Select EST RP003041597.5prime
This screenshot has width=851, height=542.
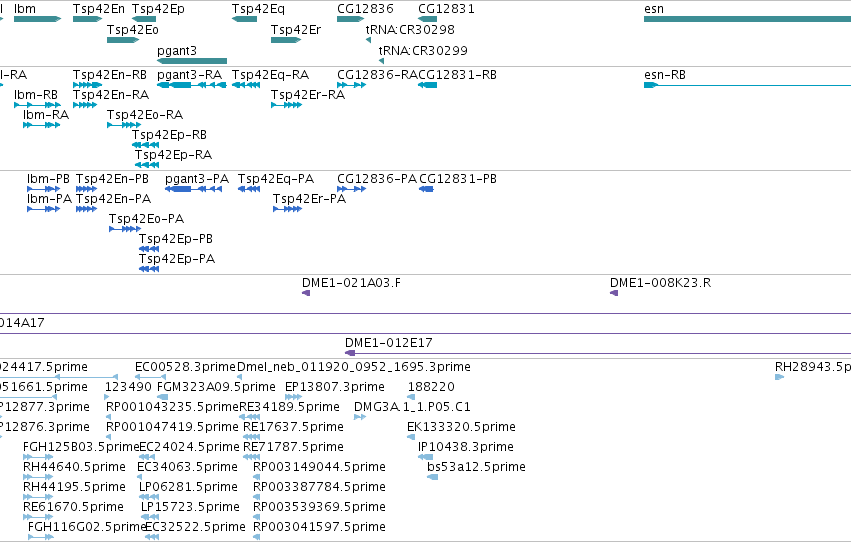pos(256,537)
